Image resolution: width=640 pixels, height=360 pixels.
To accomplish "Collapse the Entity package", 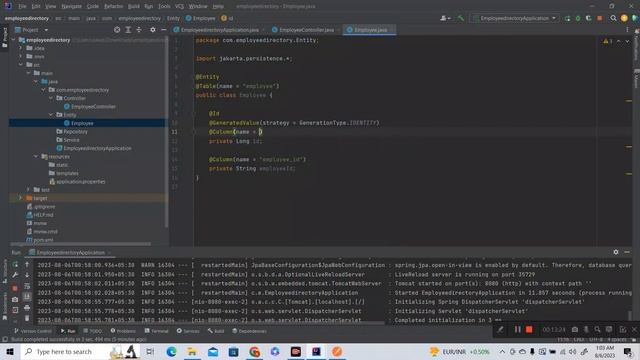I will point(51,115).
